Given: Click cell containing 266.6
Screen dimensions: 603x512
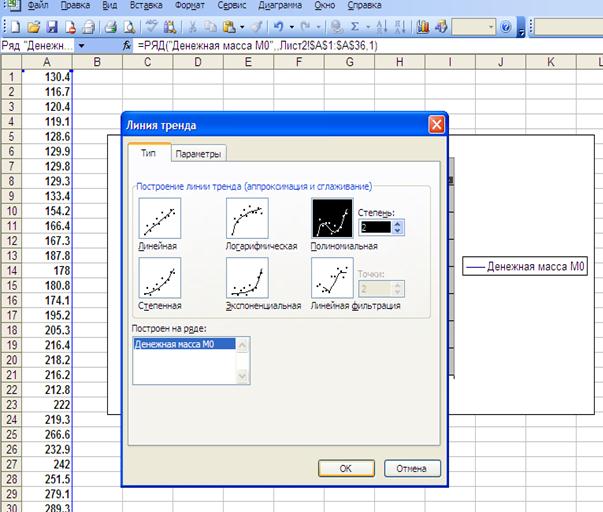Looking at the screenshot, I should [x=47, y=434].
